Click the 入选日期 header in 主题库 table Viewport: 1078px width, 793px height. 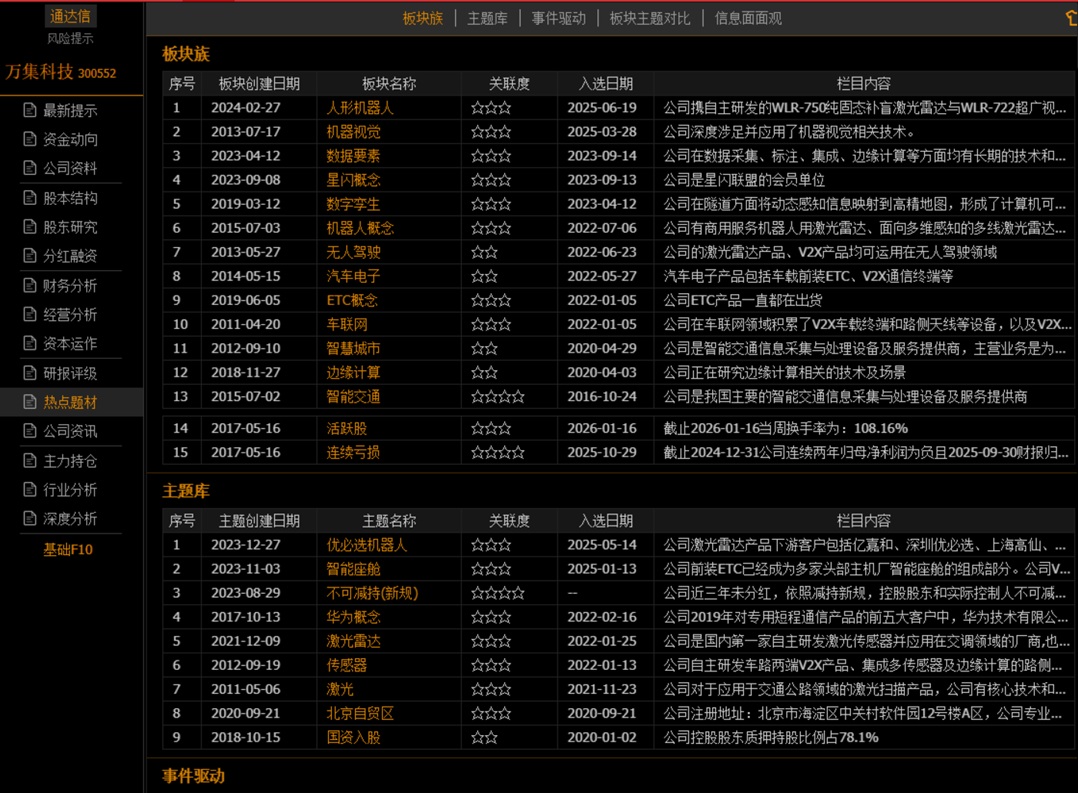[x=605, y=521]
